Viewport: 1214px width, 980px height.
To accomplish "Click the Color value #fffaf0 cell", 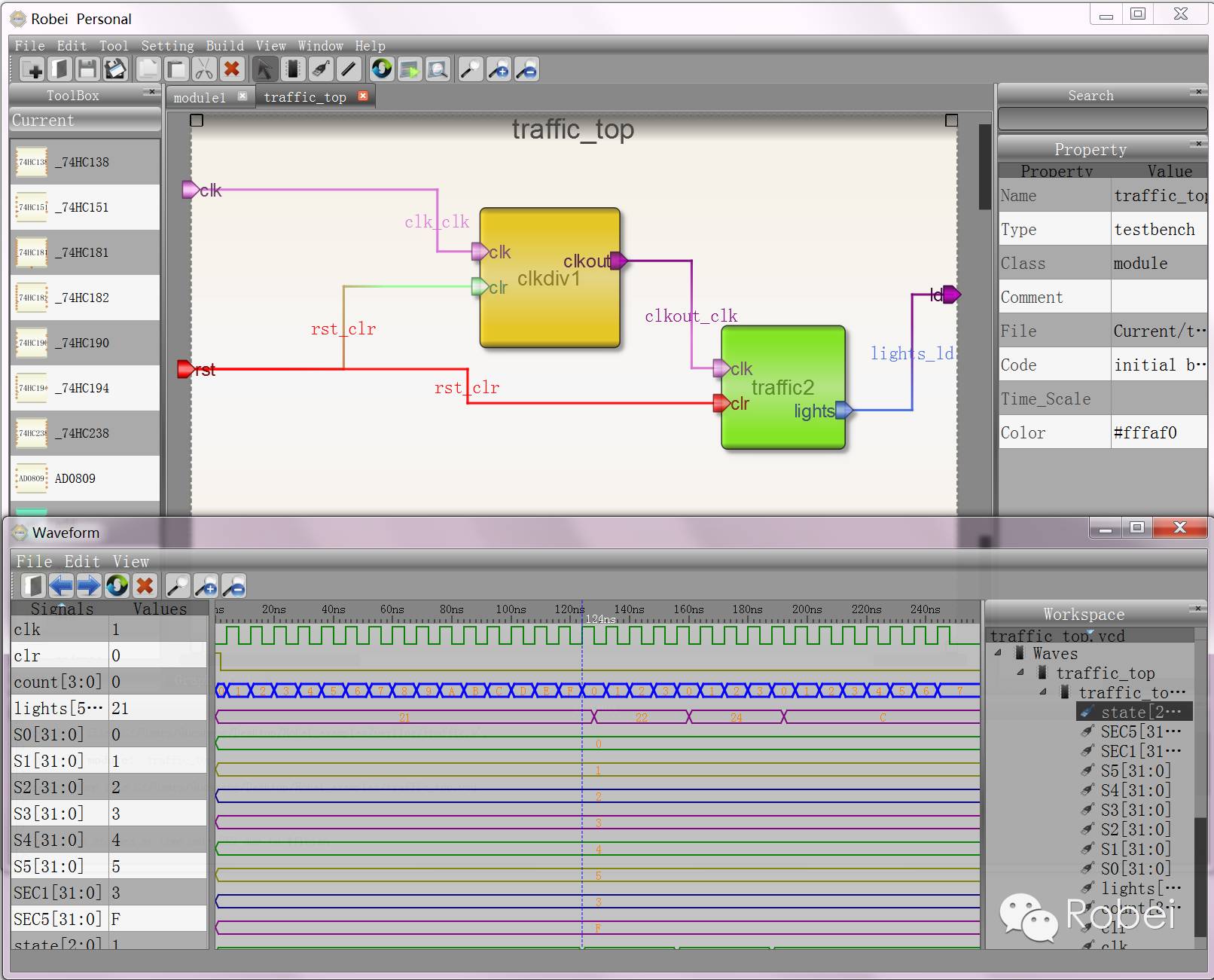I will [1159, 433].
